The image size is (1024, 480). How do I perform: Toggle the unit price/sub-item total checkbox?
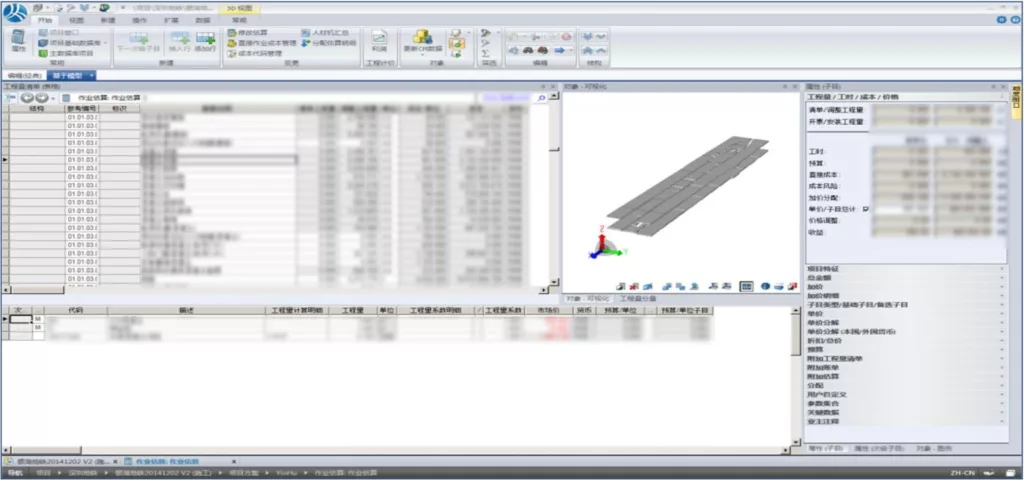click(x=866, y=209)
